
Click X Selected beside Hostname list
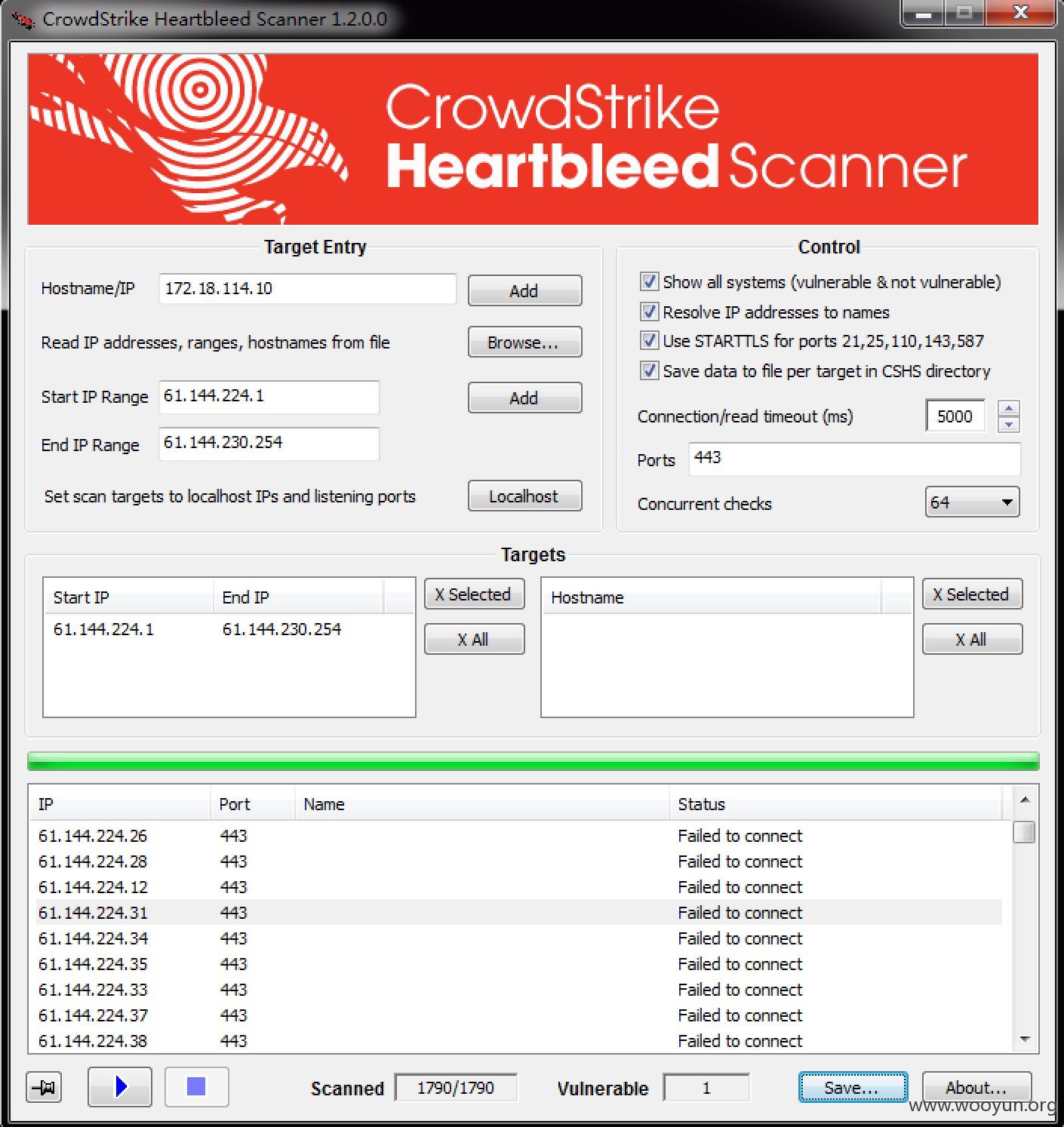972,594
